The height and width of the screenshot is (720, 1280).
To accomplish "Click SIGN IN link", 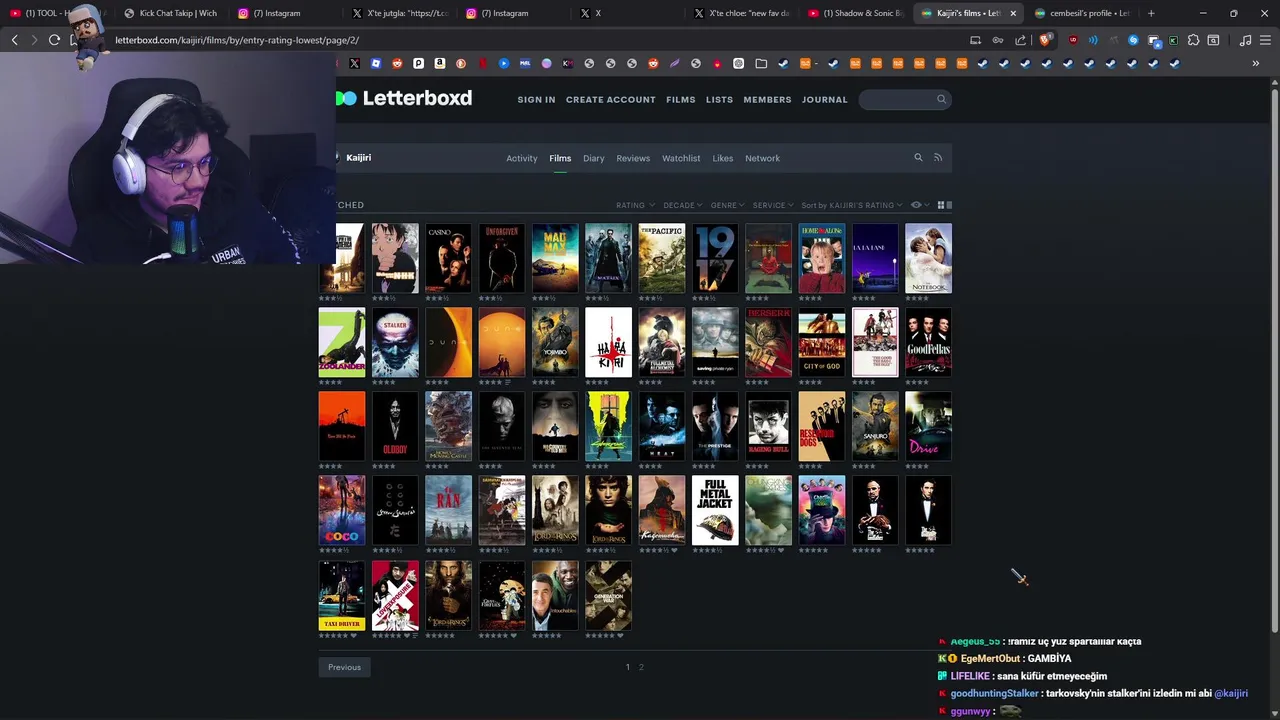I will point(536,99).
